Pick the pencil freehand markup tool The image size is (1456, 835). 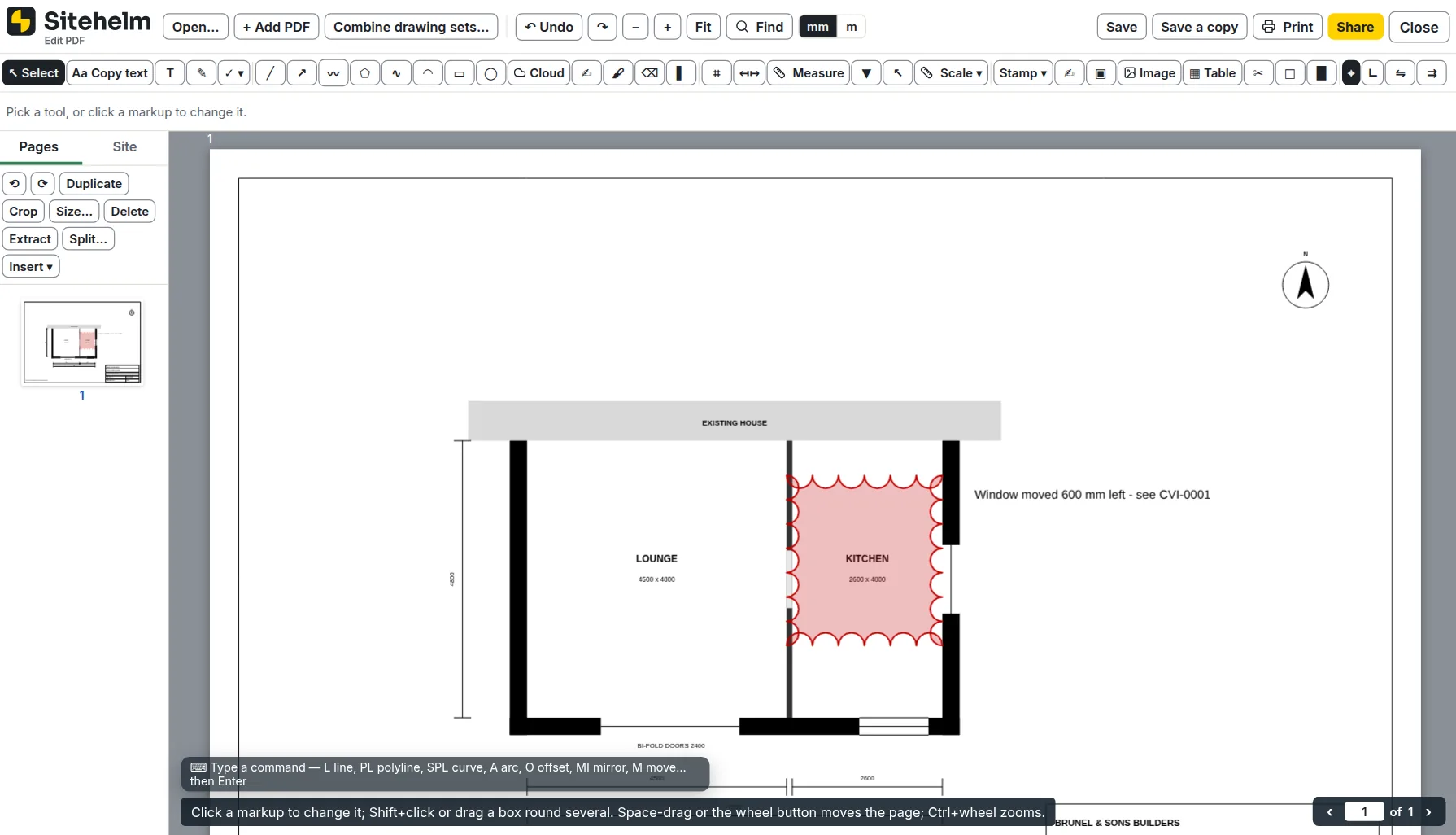[201, 73]
